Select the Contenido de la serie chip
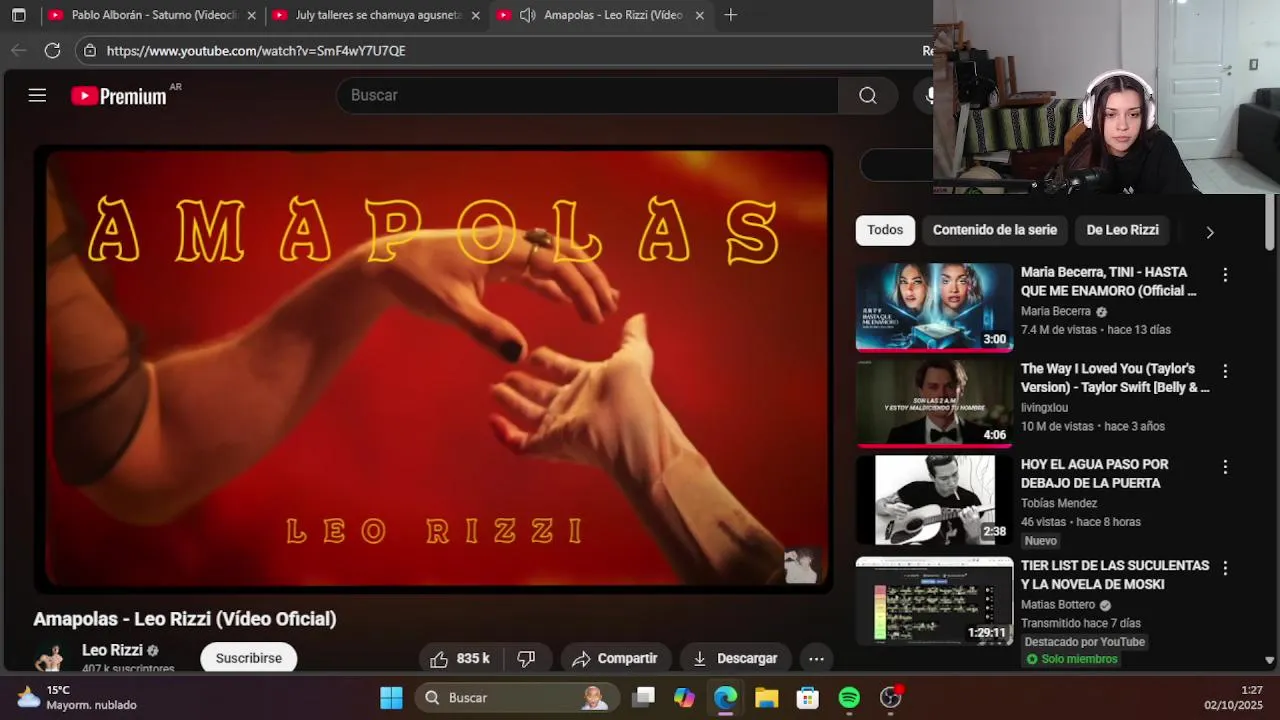This screenshot has width=1280, height=720. 995,230
